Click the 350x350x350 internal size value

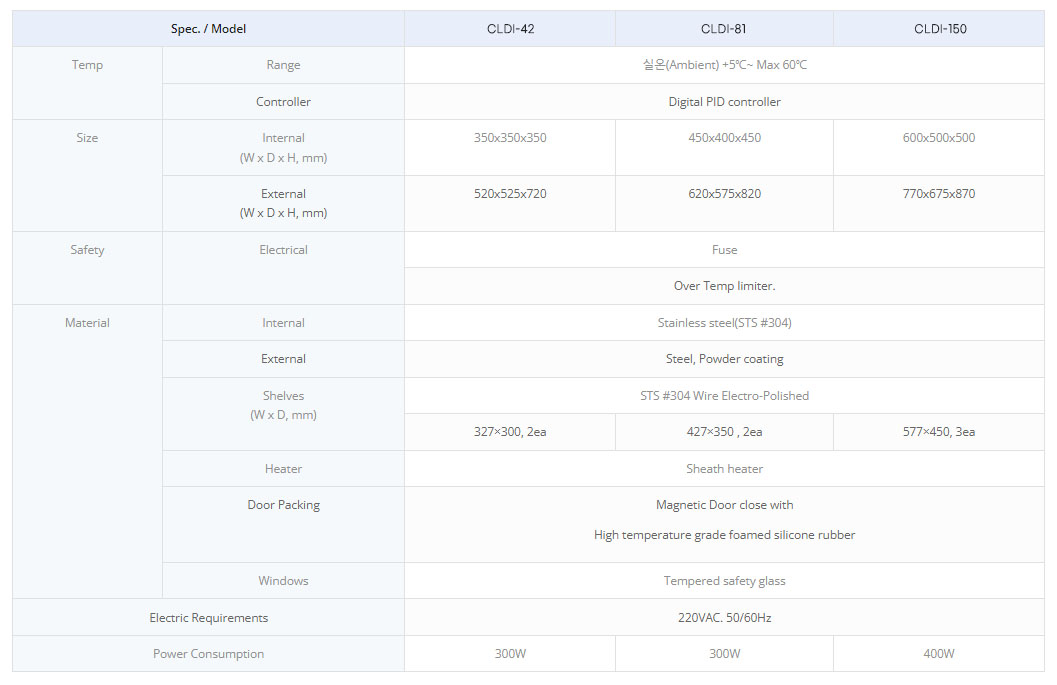[510, 138]
